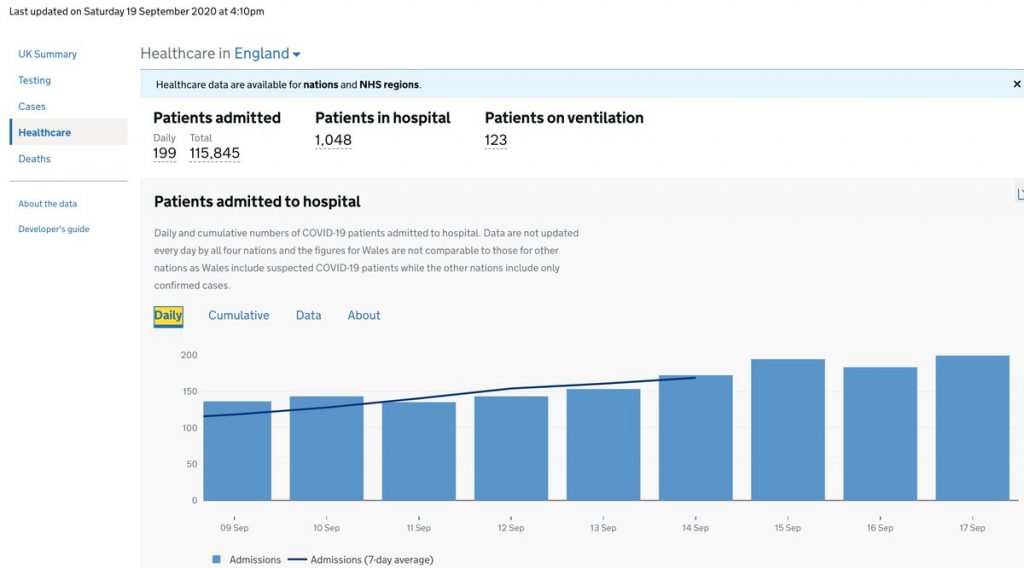The width and height of the screenshot is (1024, 568).
Task: Go to the Testing section
Action: (x=34, y=80)
